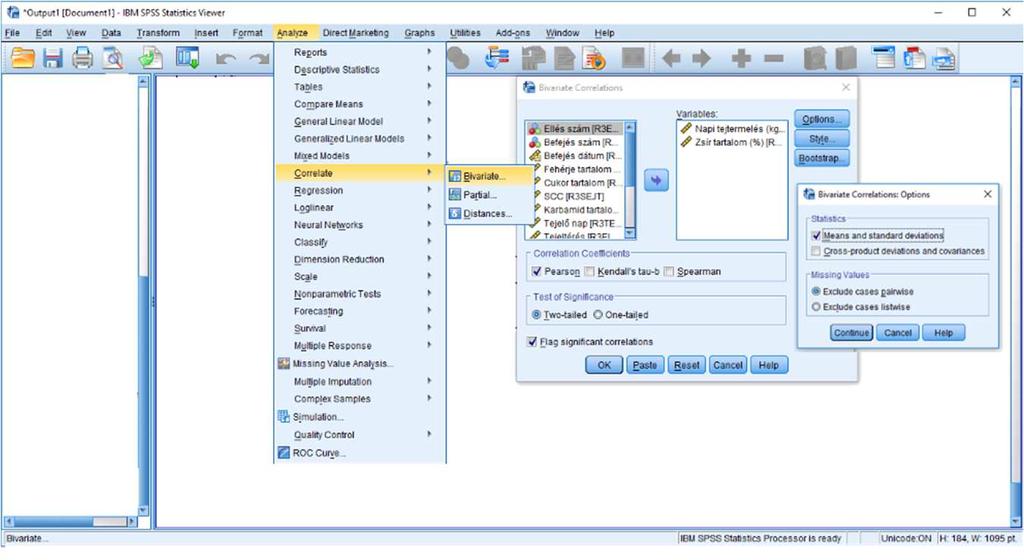Expand the Regression submenu
The image size is (1024, 560).
click(x=360, y=191)
